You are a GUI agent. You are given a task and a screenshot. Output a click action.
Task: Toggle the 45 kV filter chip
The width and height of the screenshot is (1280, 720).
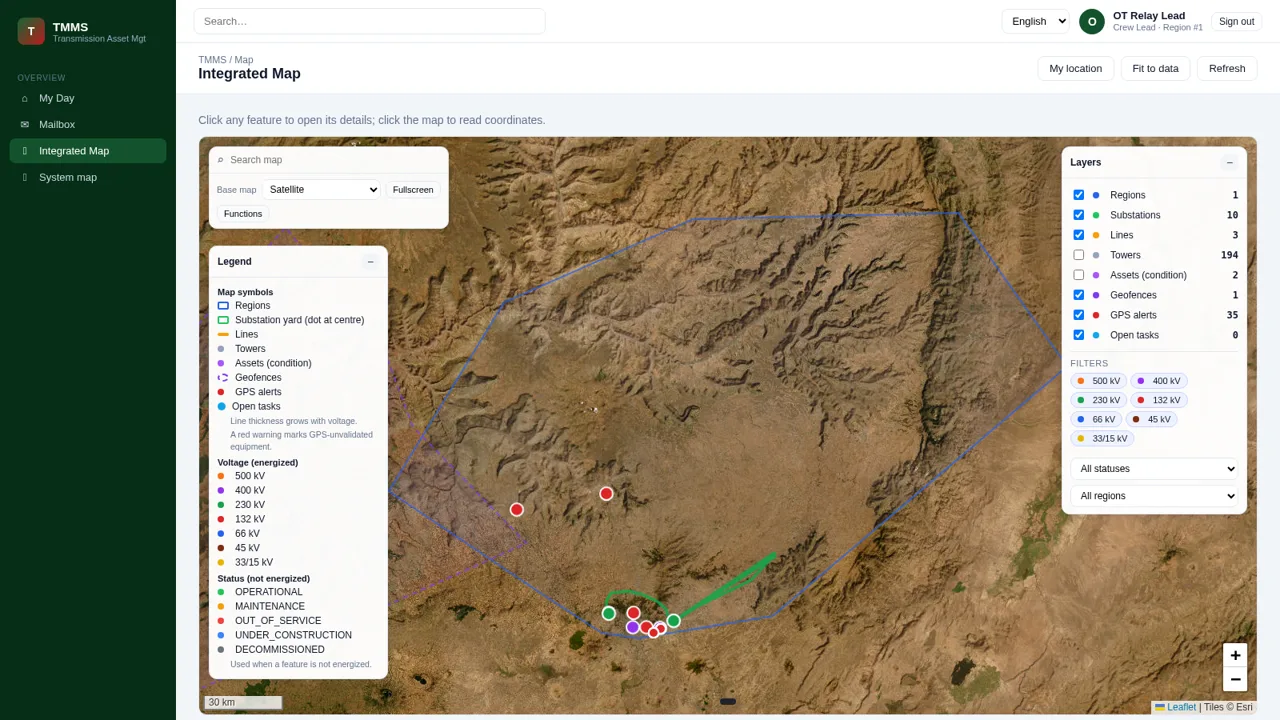[x=1151, y=419]
